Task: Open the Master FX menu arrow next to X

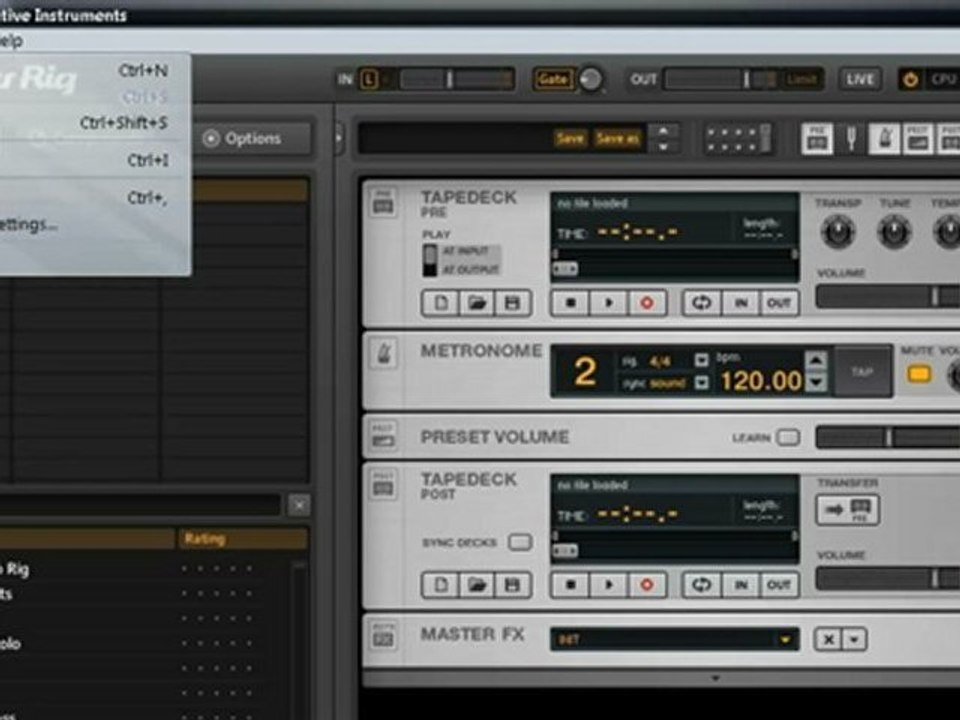Action: (x=854, y=640)
